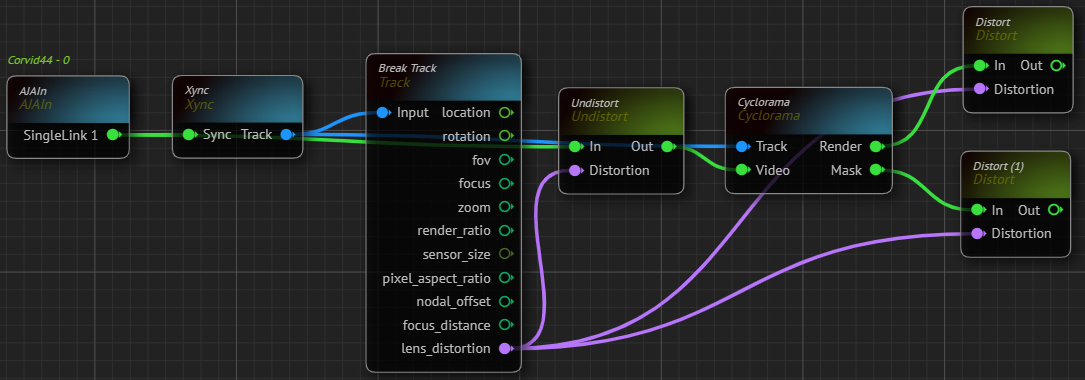This screenshot has width=1085, height=380.
Task: Click the Distortion input pin on Undistort
Action: click(575, 170)
